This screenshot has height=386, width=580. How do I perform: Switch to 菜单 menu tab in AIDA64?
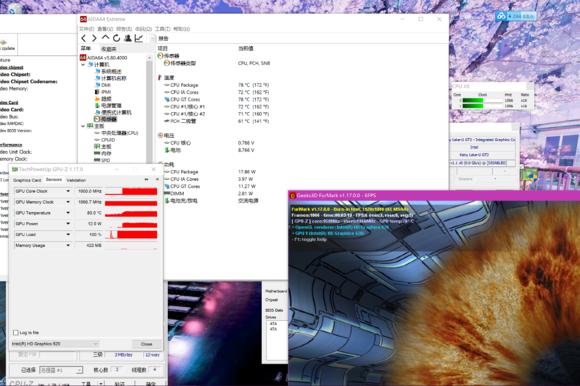pos(86,48)
